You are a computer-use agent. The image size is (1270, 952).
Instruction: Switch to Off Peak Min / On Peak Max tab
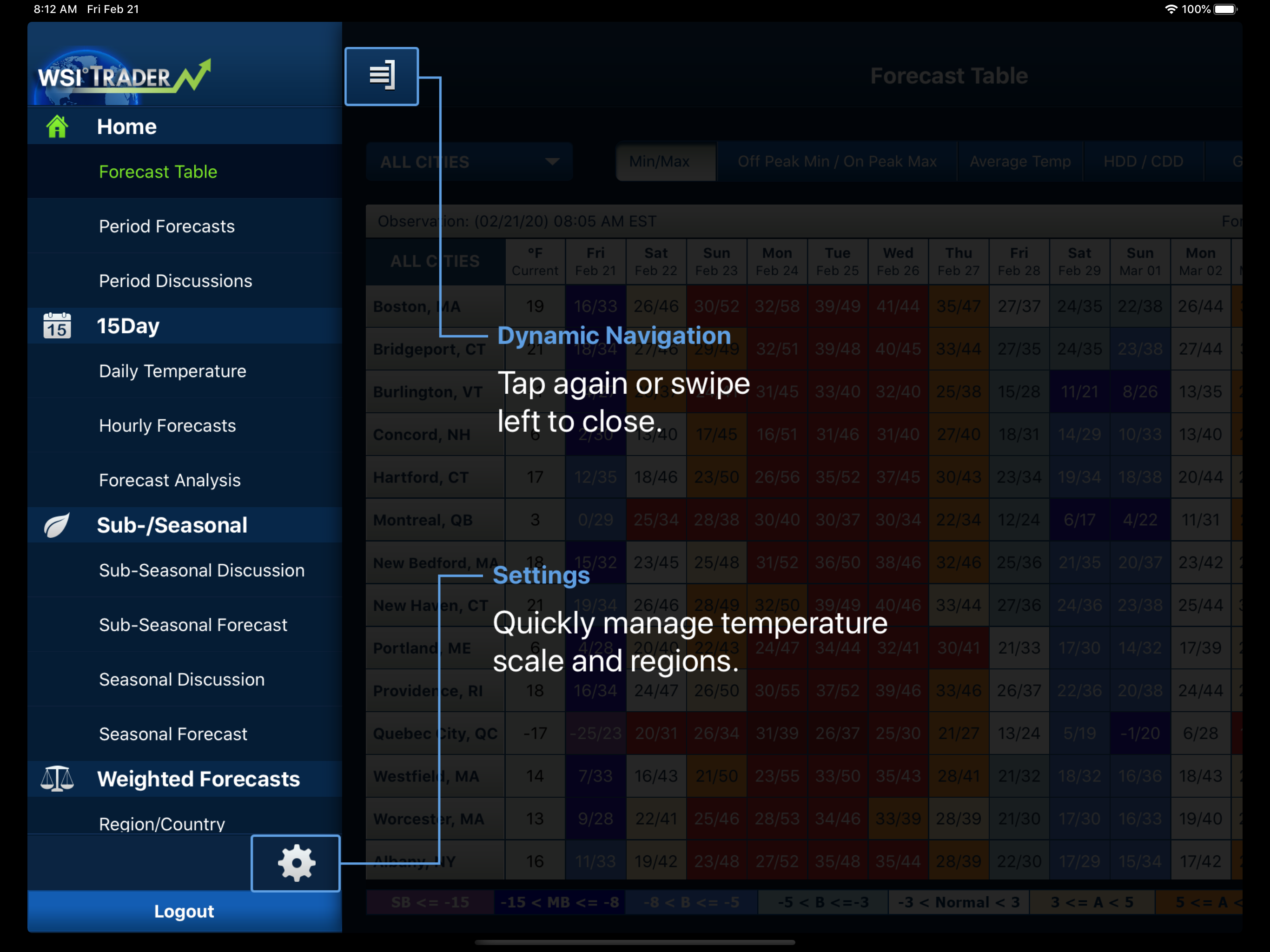[837, 162]
